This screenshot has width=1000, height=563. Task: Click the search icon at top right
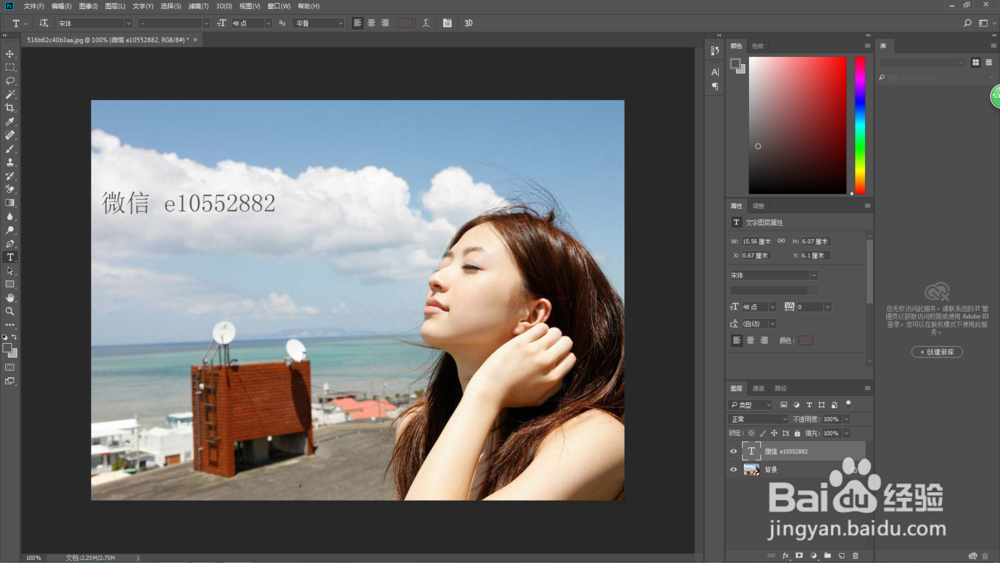967,23
